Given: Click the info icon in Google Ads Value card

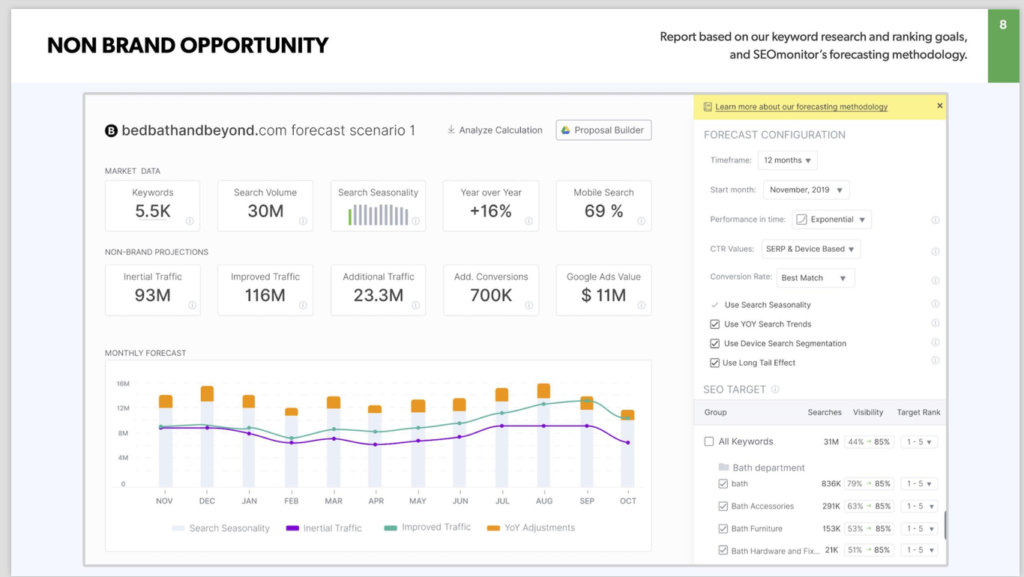Looking at the screenshot, I should (640, 306).
